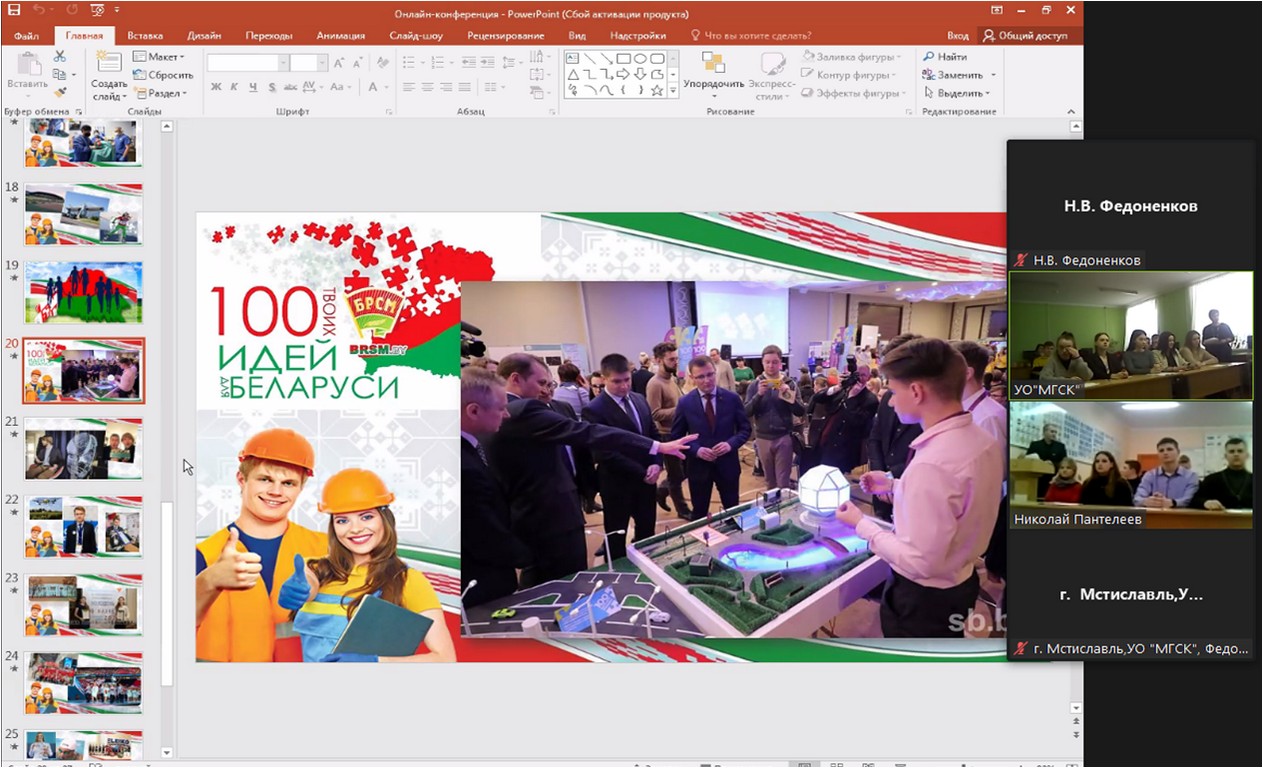Switch to the Слайд-шоу tab
The width and height of the screenshot is (1263, 768).
(416, 35)
